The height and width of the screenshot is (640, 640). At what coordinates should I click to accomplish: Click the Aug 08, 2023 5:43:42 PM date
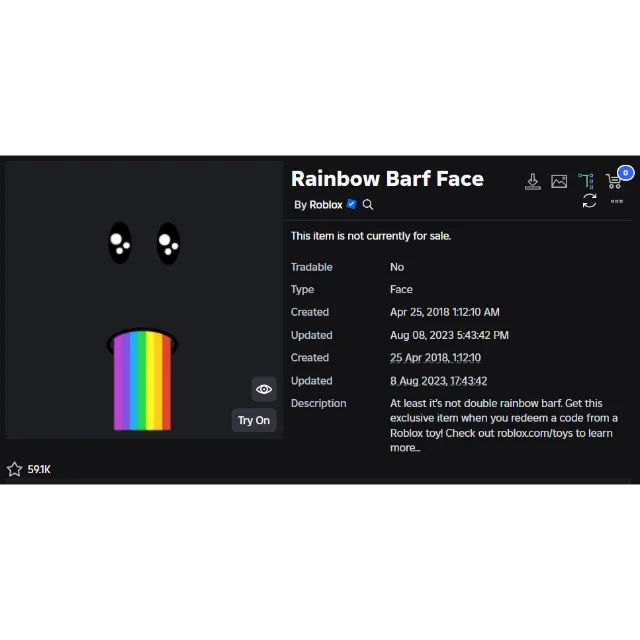point(449,335)
